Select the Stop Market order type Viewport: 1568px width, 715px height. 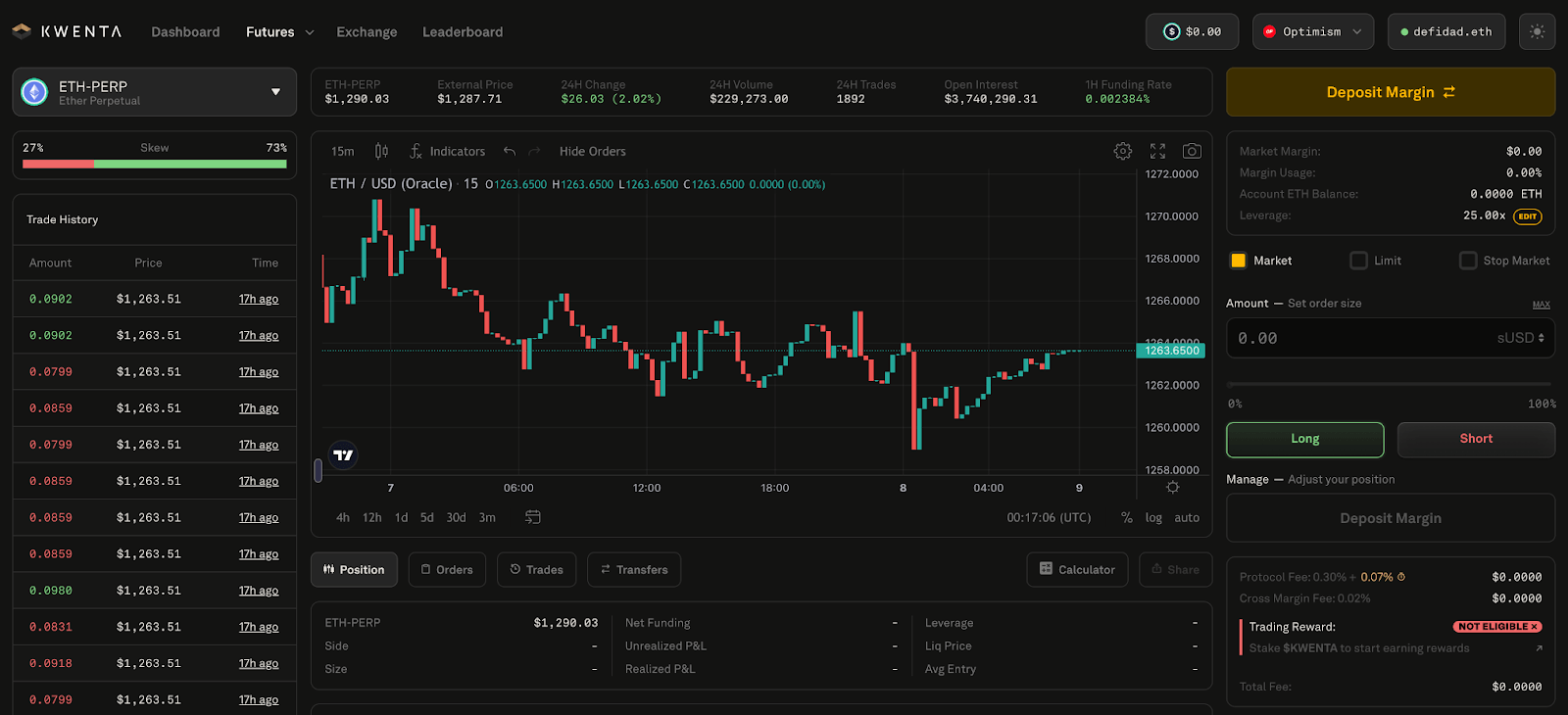tap(1504, 261)
